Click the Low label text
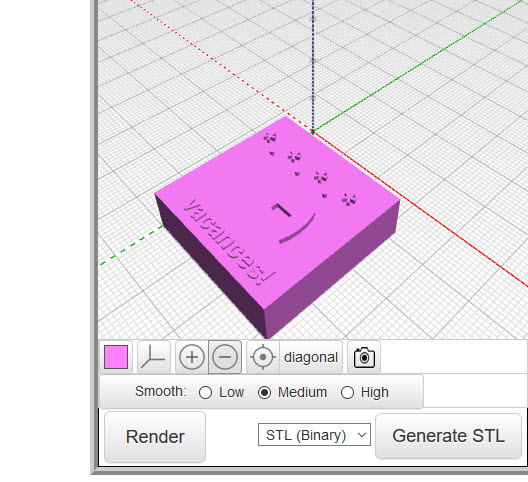Screen dimensions: 528x482 click(x=231, y=392)
